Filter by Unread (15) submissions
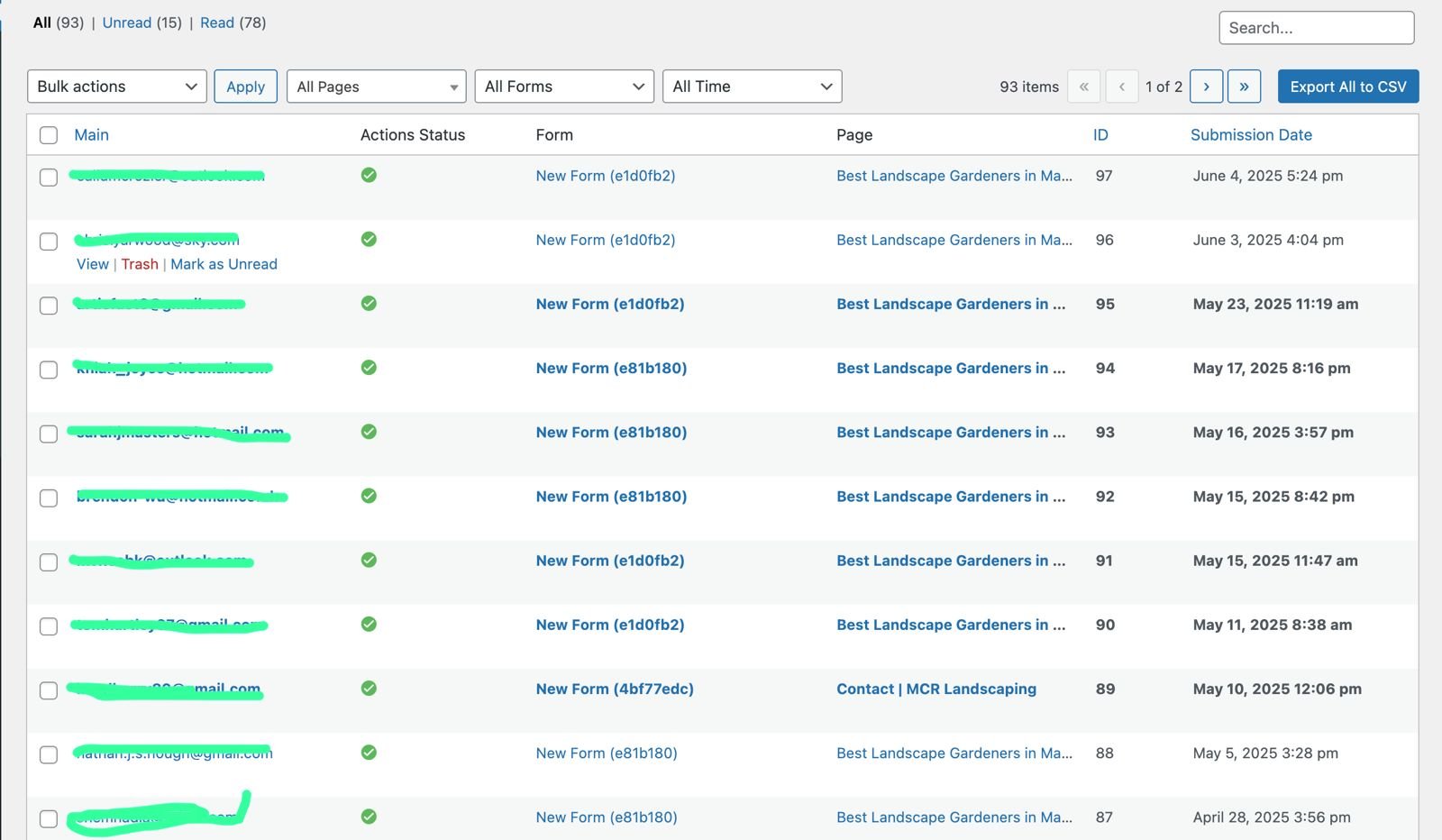Screen dimensions: 1442x840 [x=141, y=23]
